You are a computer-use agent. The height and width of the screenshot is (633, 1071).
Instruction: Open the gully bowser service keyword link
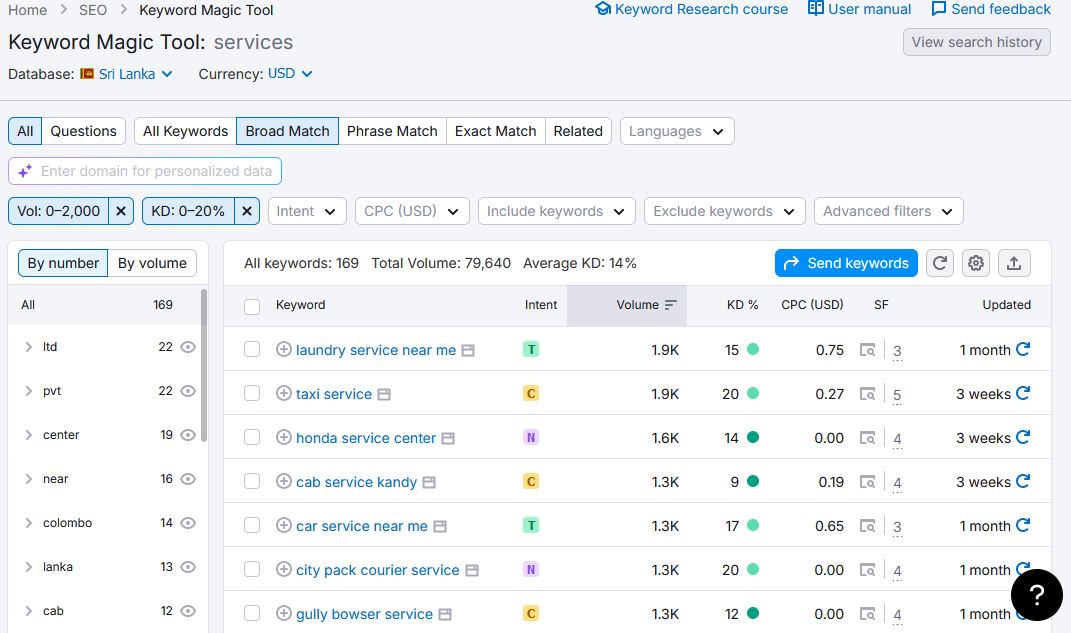coord(364,614)
